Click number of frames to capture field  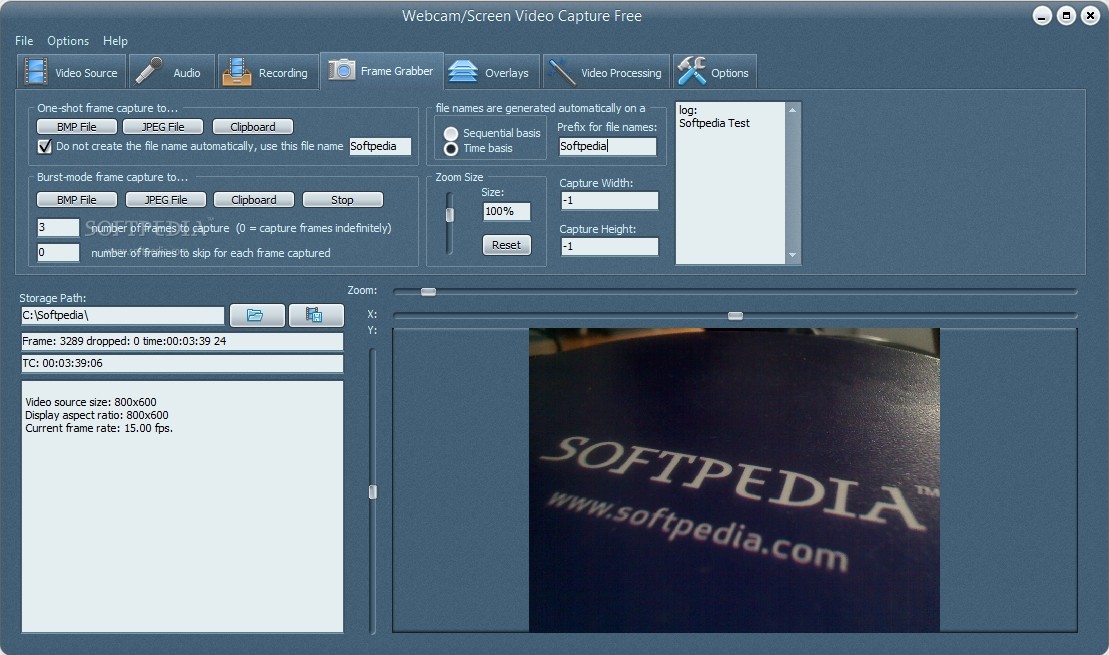[58, 227]
